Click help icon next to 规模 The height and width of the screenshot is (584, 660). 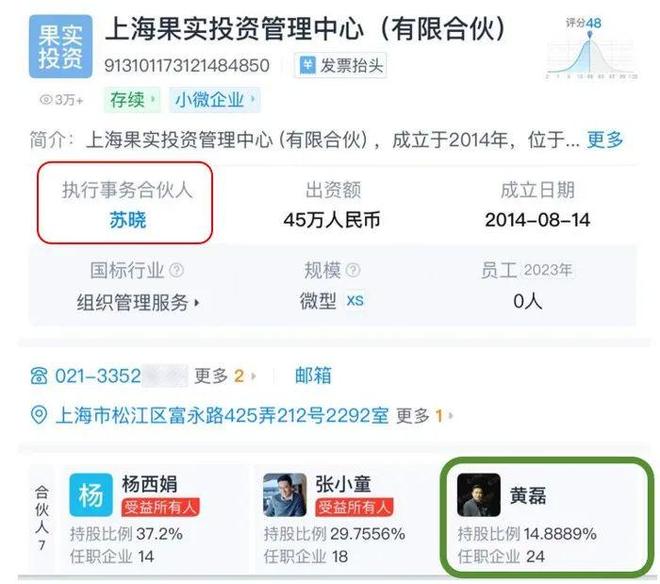[353, 270]
